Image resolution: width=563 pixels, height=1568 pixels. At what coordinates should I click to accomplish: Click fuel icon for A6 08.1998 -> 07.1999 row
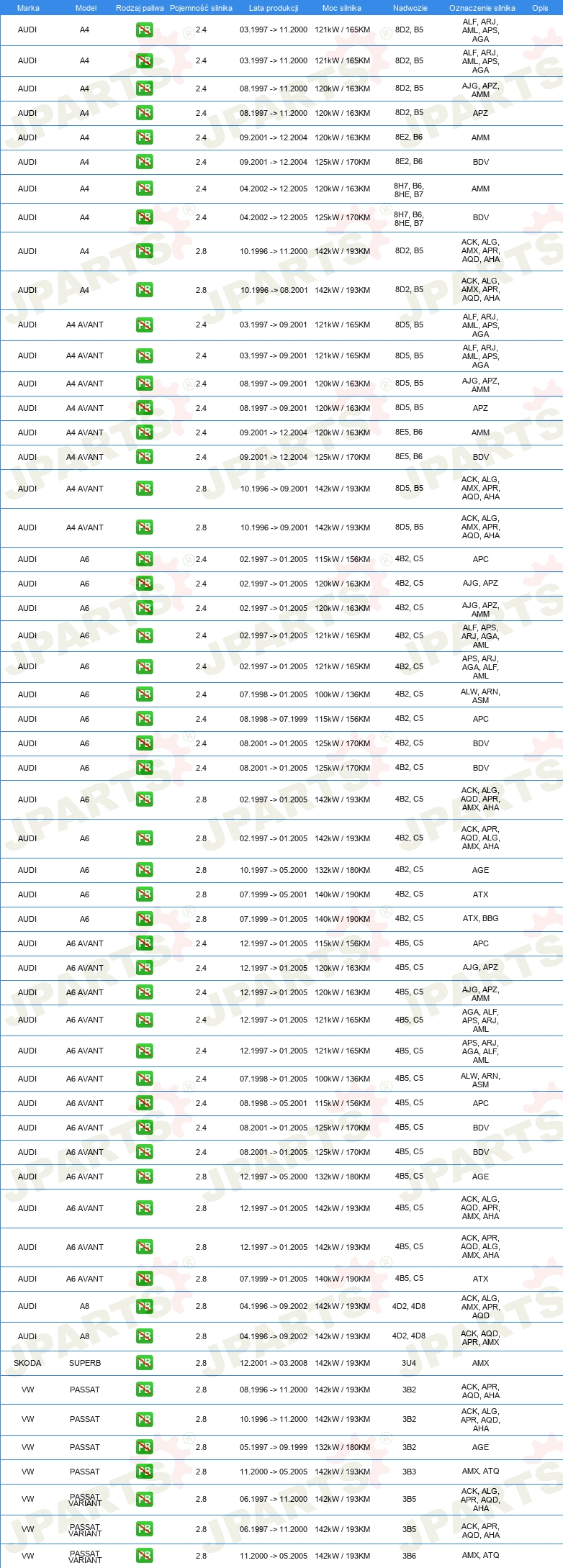tap(145, 719)
